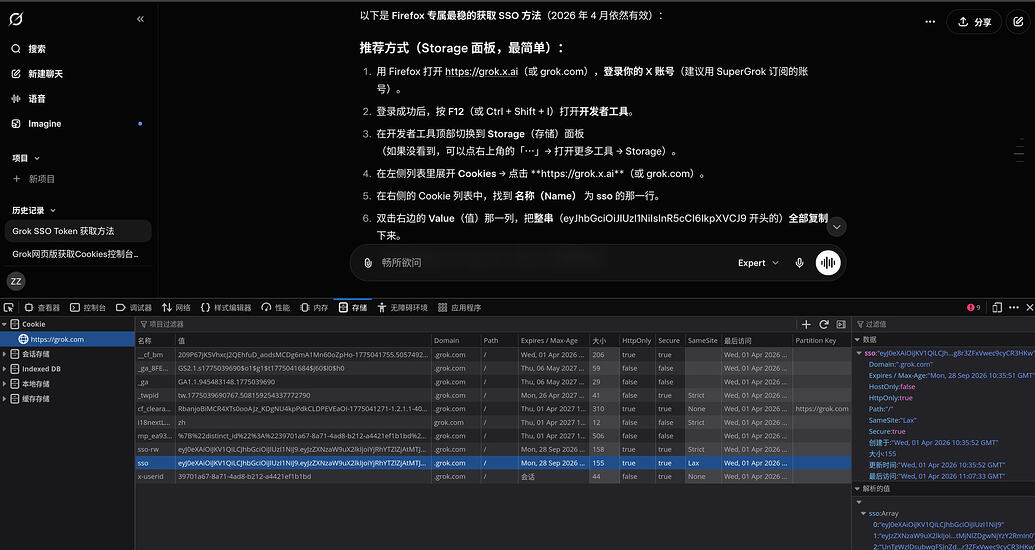The height and width of the screenshot is (550, 1035).
Task: Collapse the Cookie tree node
Action: (x=5, y=324)
